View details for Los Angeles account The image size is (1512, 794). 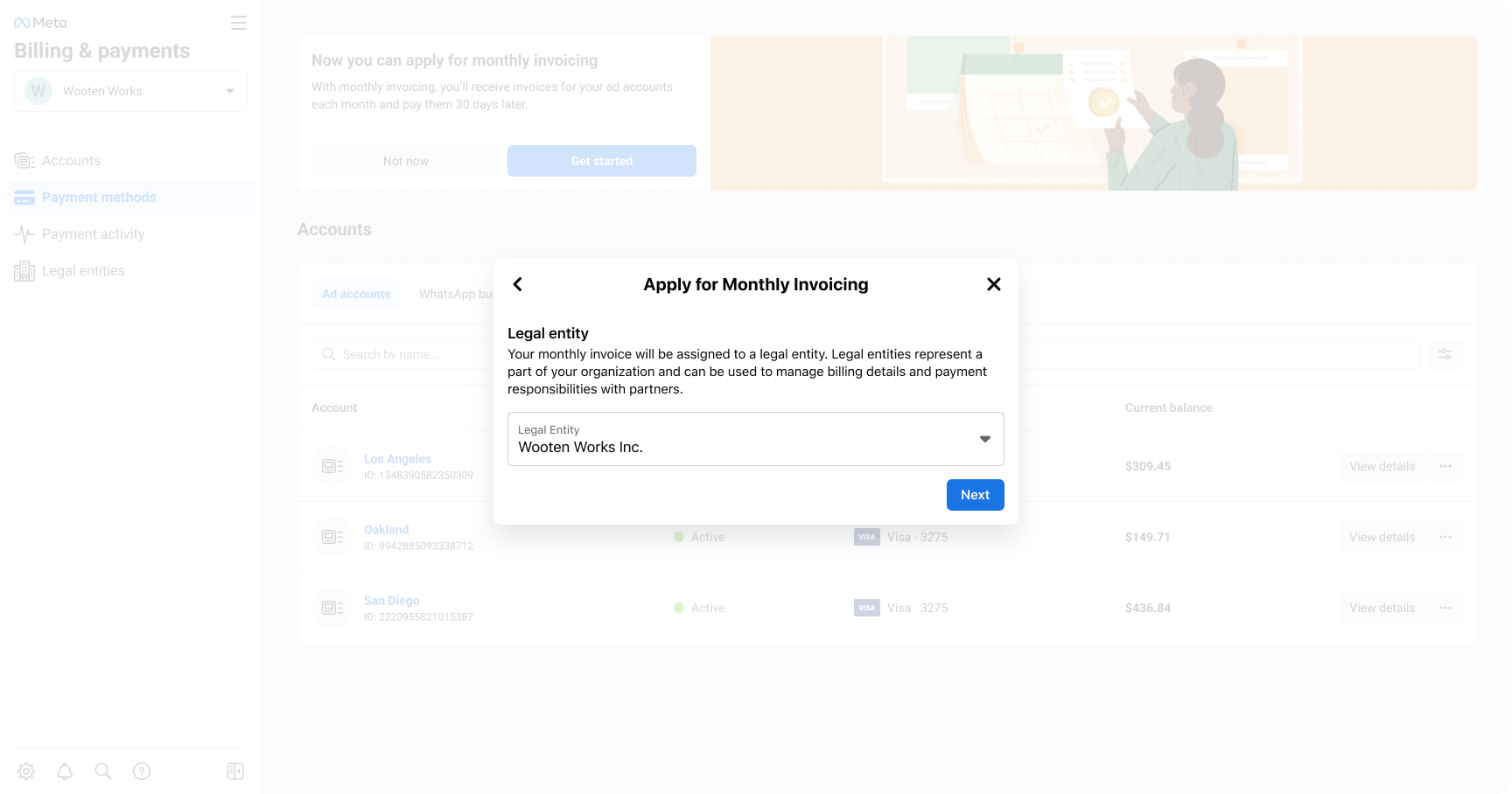click(1382, 466)
